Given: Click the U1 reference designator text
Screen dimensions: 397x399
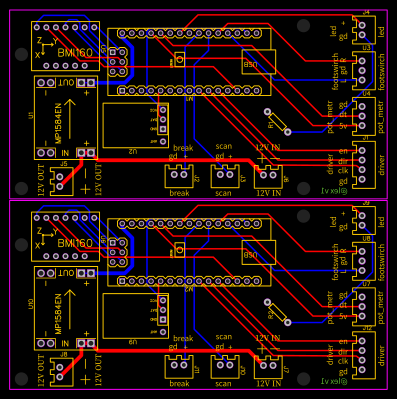Looking at the screenshot, I should point(31,115).
